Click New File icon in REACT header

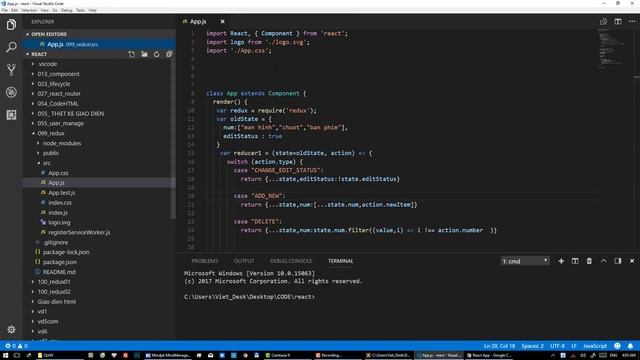tap(131, 54)
